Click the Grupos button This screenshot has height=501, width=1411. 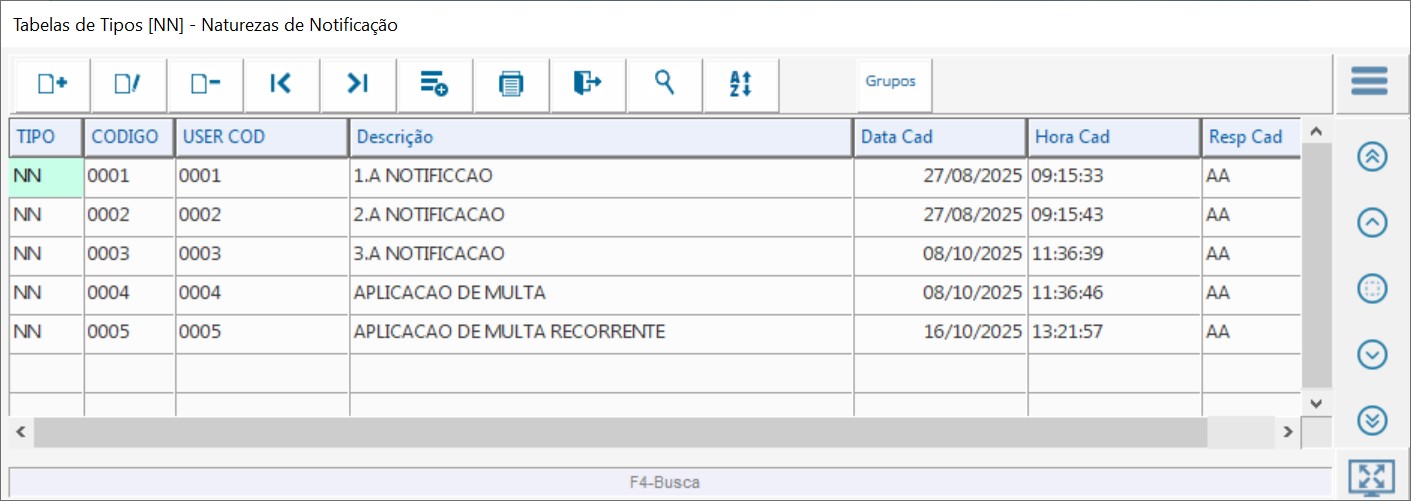tap(891, 82)
